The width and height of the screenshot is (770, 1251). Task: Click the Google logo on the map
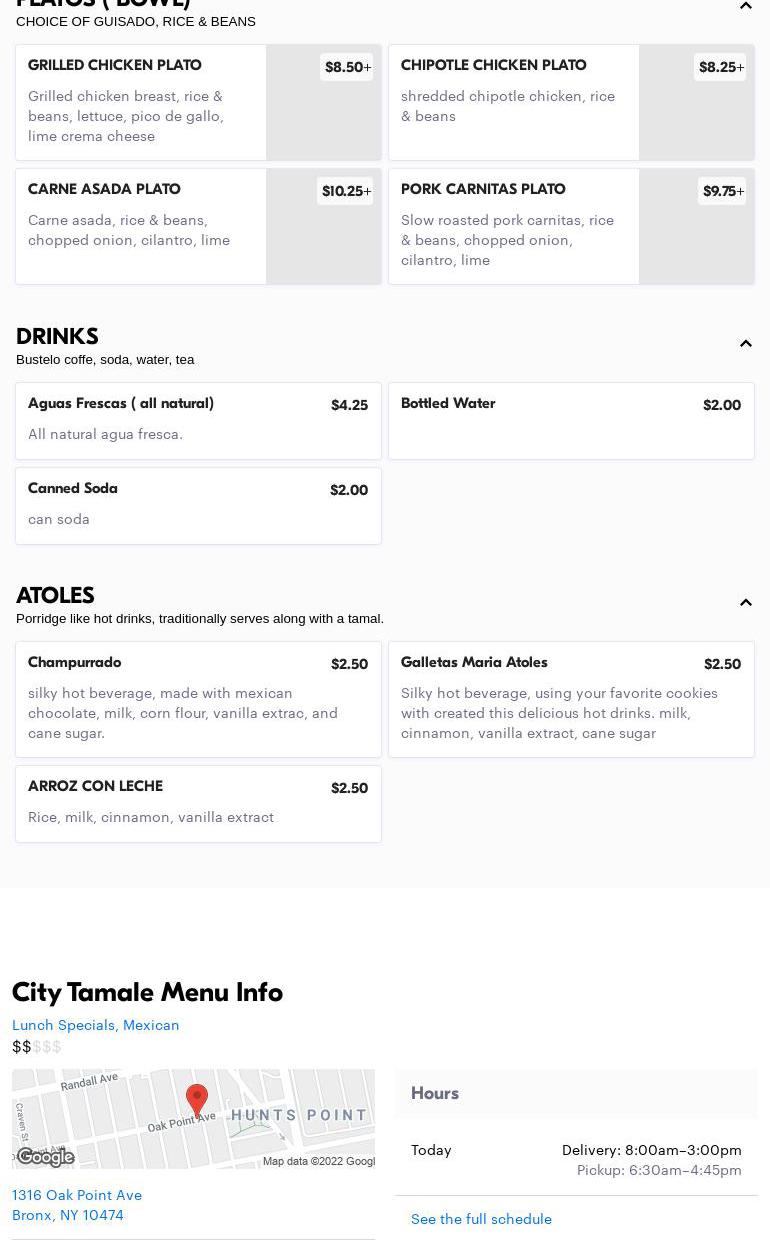pos(46,1157)
